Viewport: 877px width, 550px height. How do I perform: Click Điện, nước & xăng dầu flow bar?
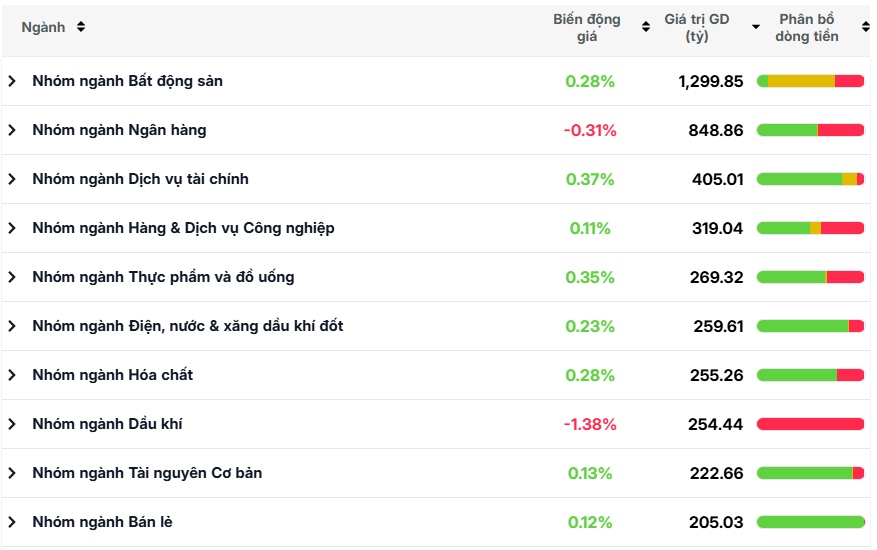[x=810, y=326]
